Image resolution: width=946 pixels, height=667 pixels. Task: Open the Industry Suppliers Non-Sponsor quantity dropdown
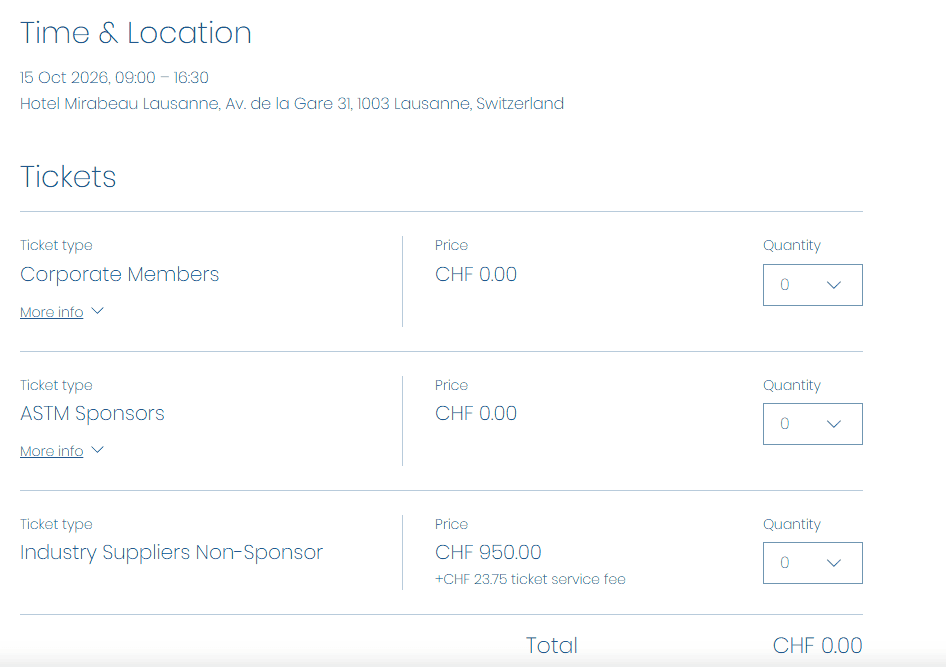[812, 563]
